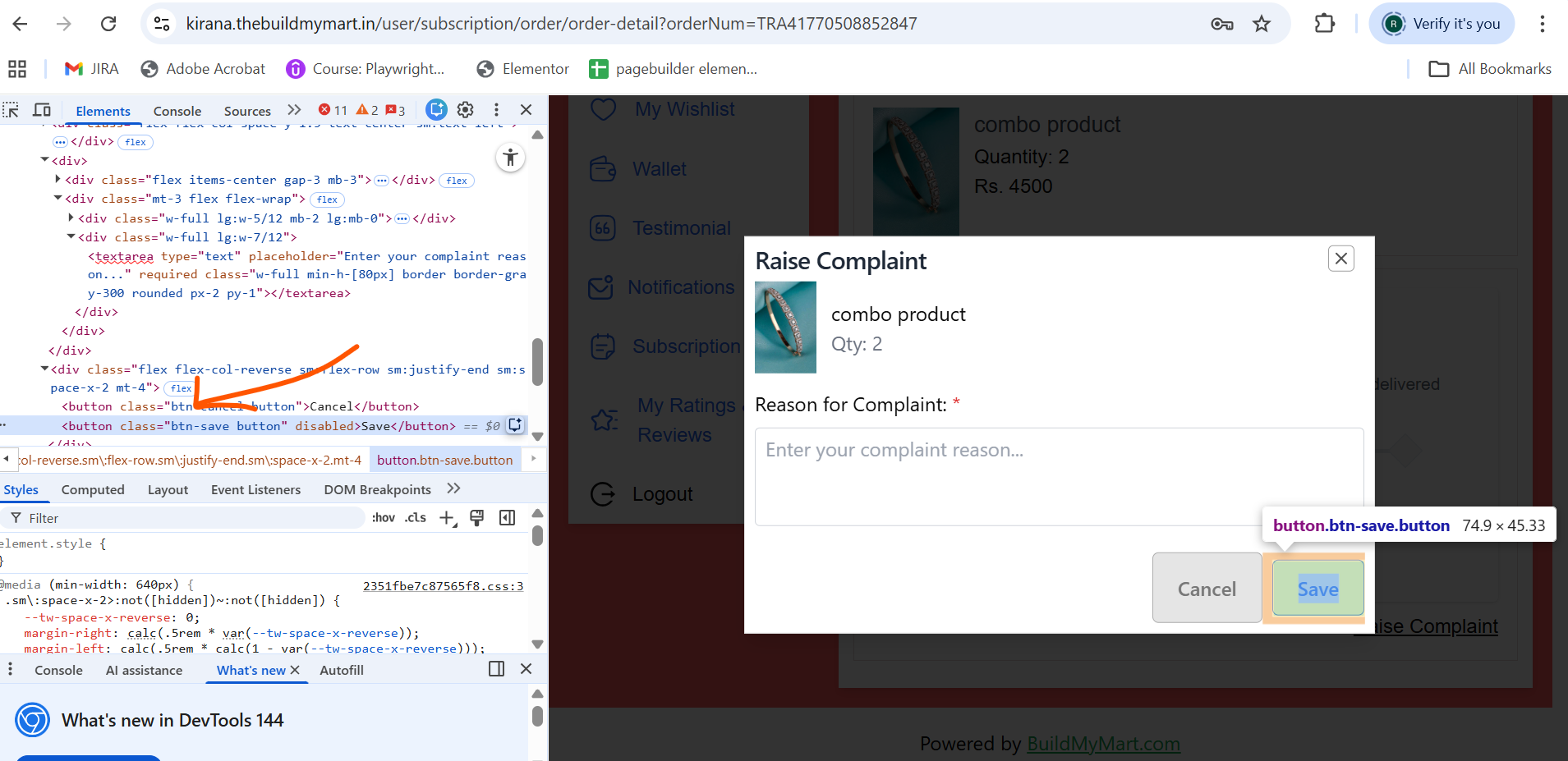Screen dimensions: 1568x761
Task: Collapse the flex-col-reverse div containing the buttons
Action: tap(44, 369)
